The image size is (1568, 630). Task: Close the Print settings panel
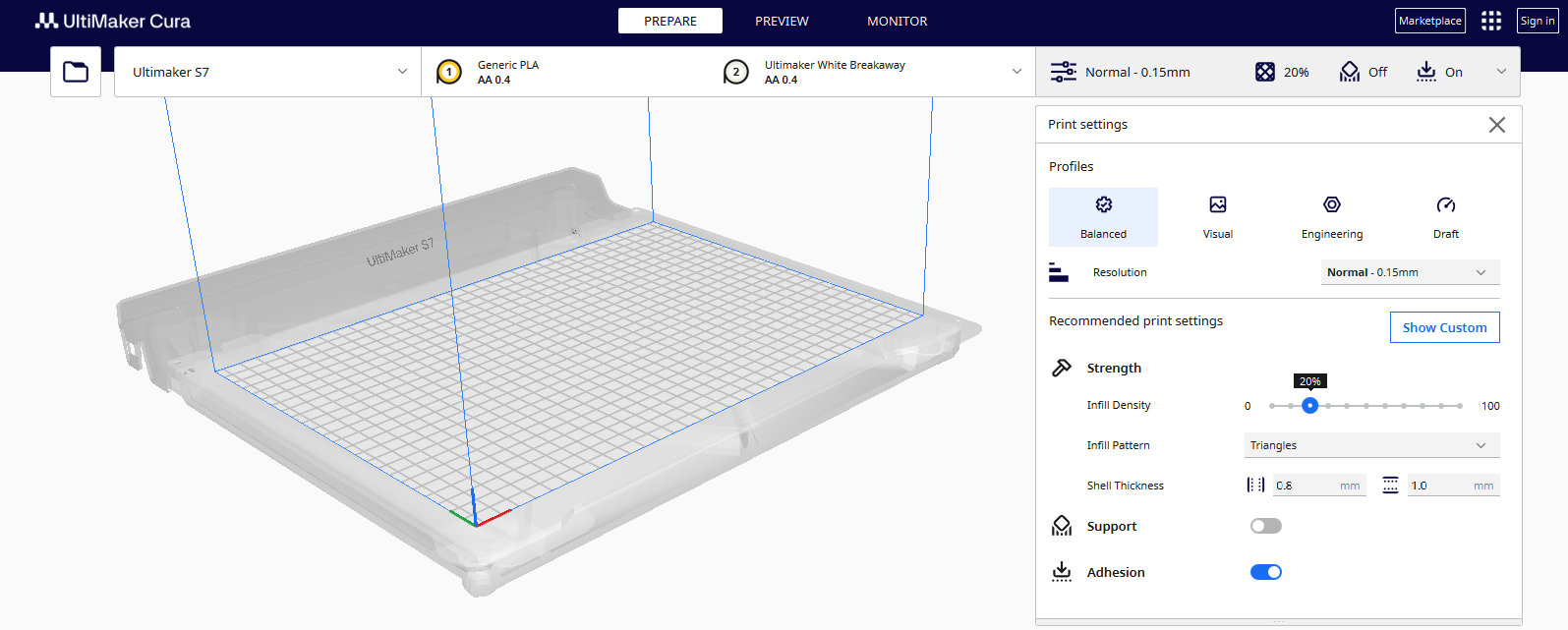click(x=1497, y=125)
